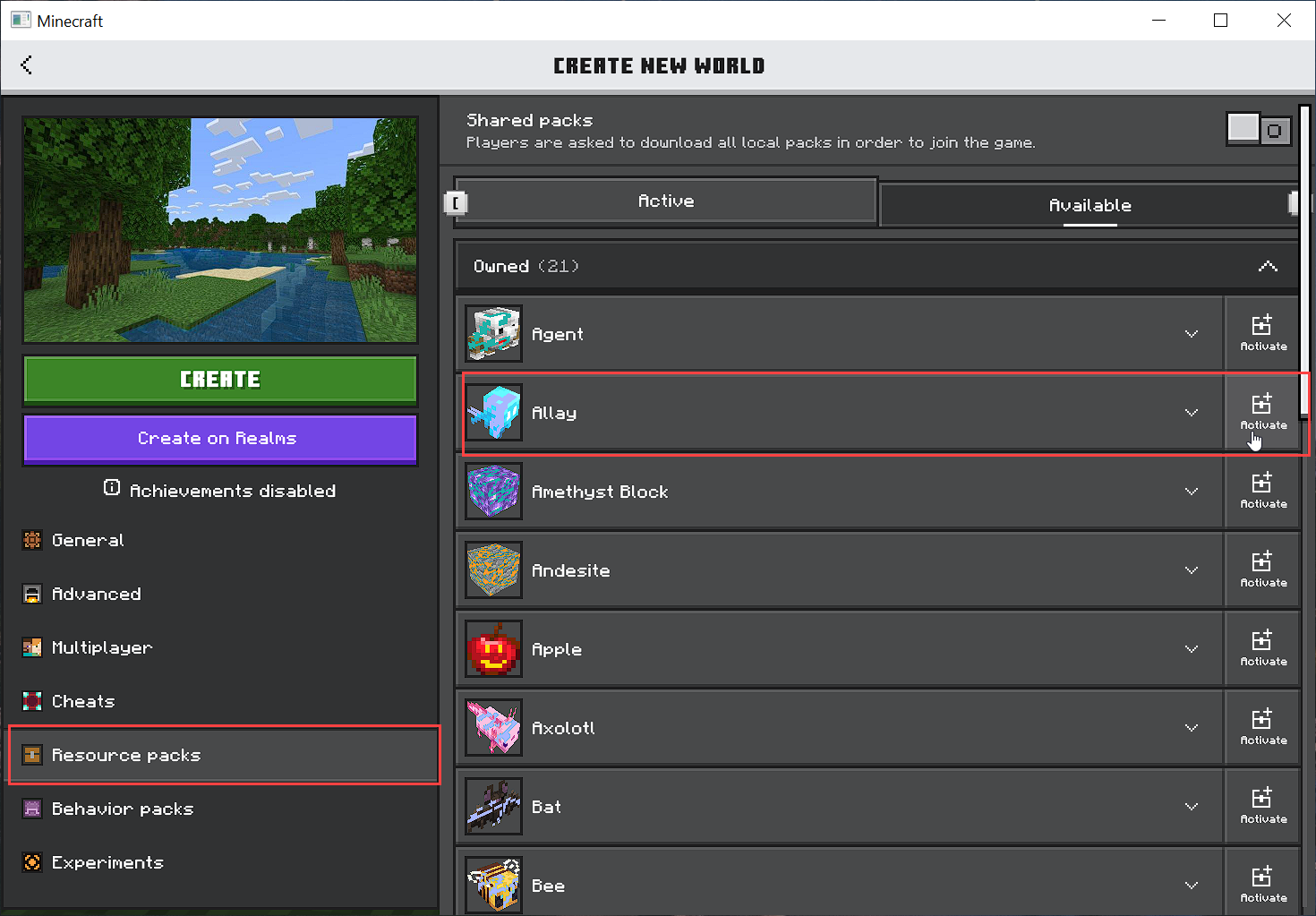Click the packs list vertical scrollbar
The width and height of the screenshot is (1316, 916).
[x=1305, y=260]
